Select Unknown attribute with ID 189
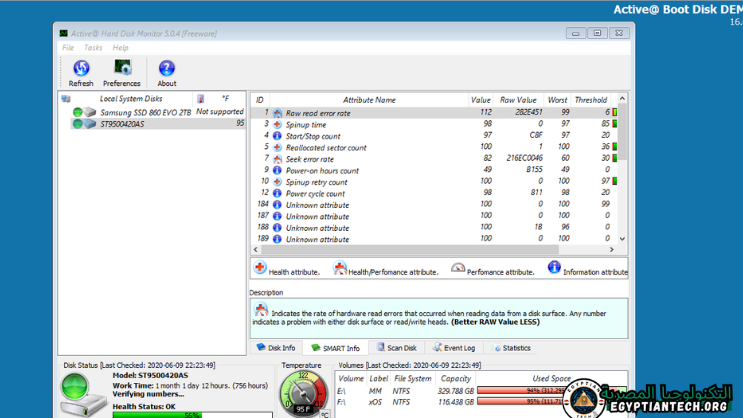The width and height of the screenshot is (743, 418). click(434, 239)
